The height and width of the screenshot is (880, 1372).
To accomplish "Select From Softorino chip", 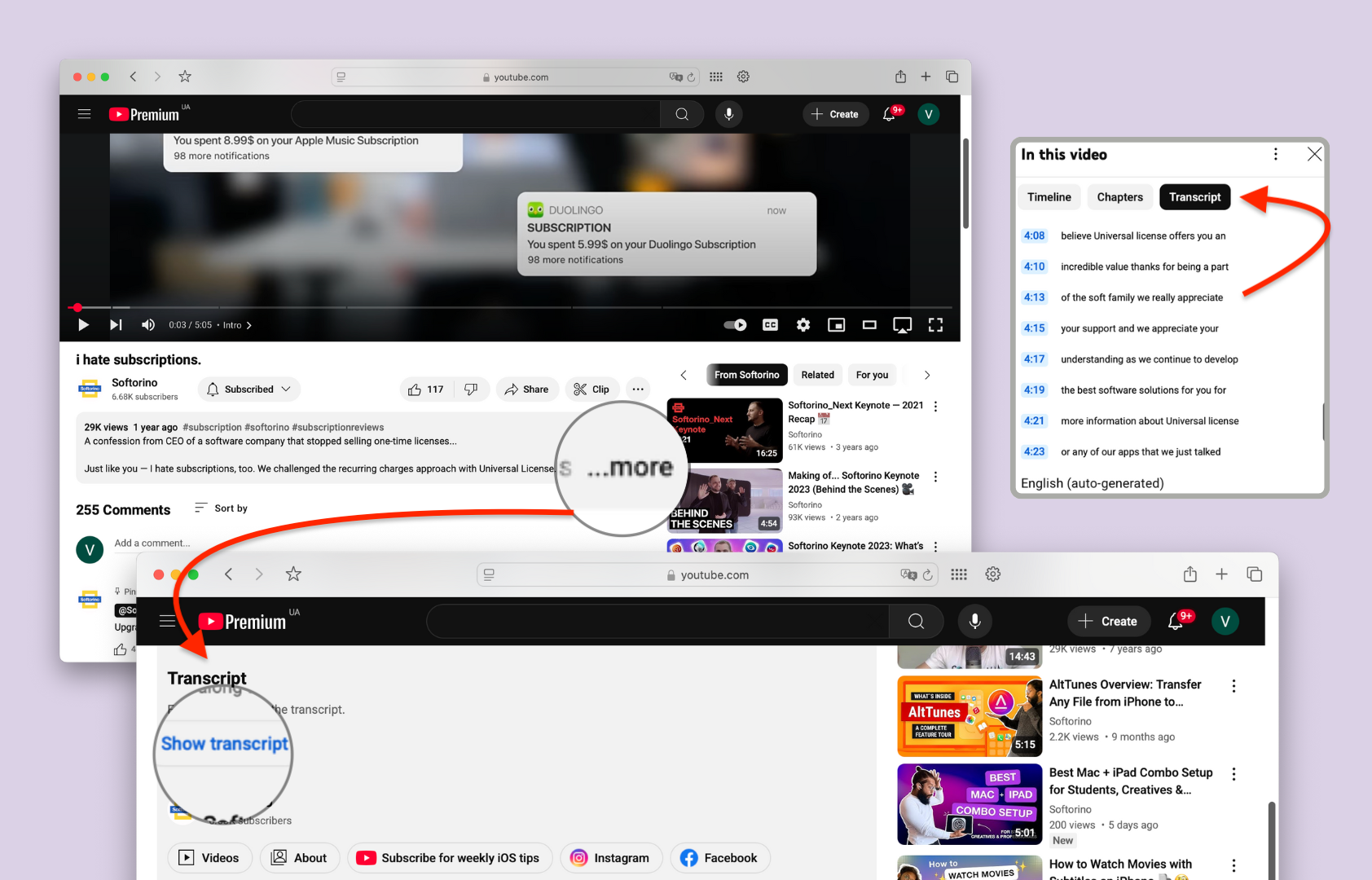I will [x=747, y=375].
